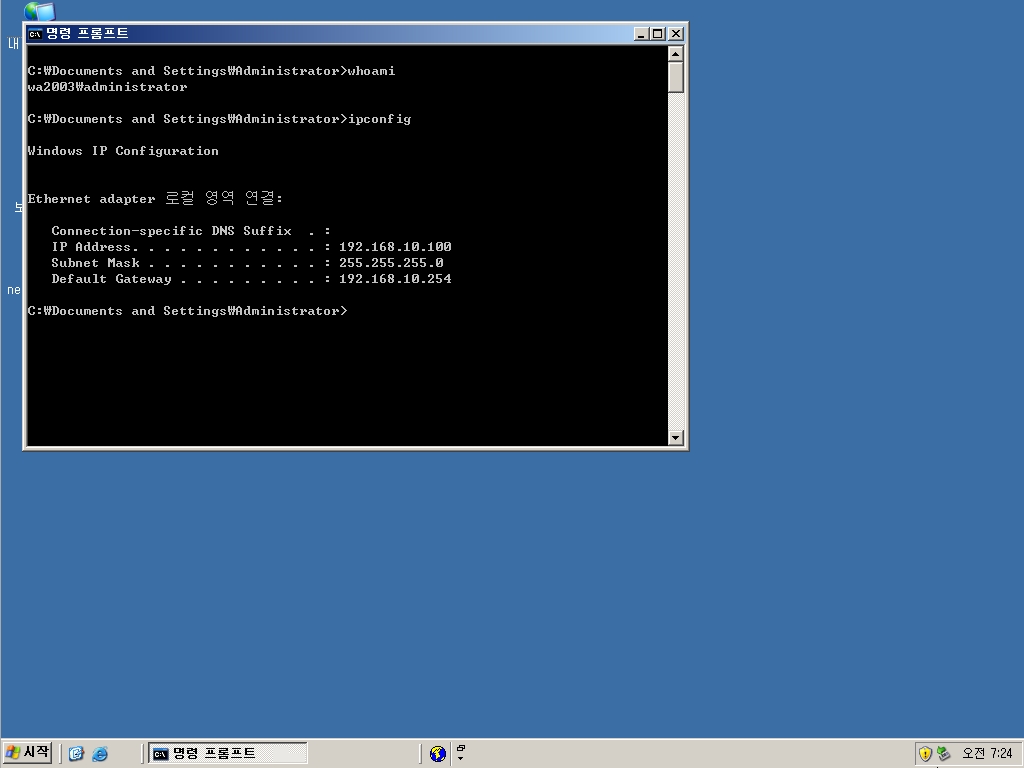Image resolution: width=1024 pixels, height=768 pixels.
Task: Click the Windows IP Configuration line
Action: click(x=123, y=151)
